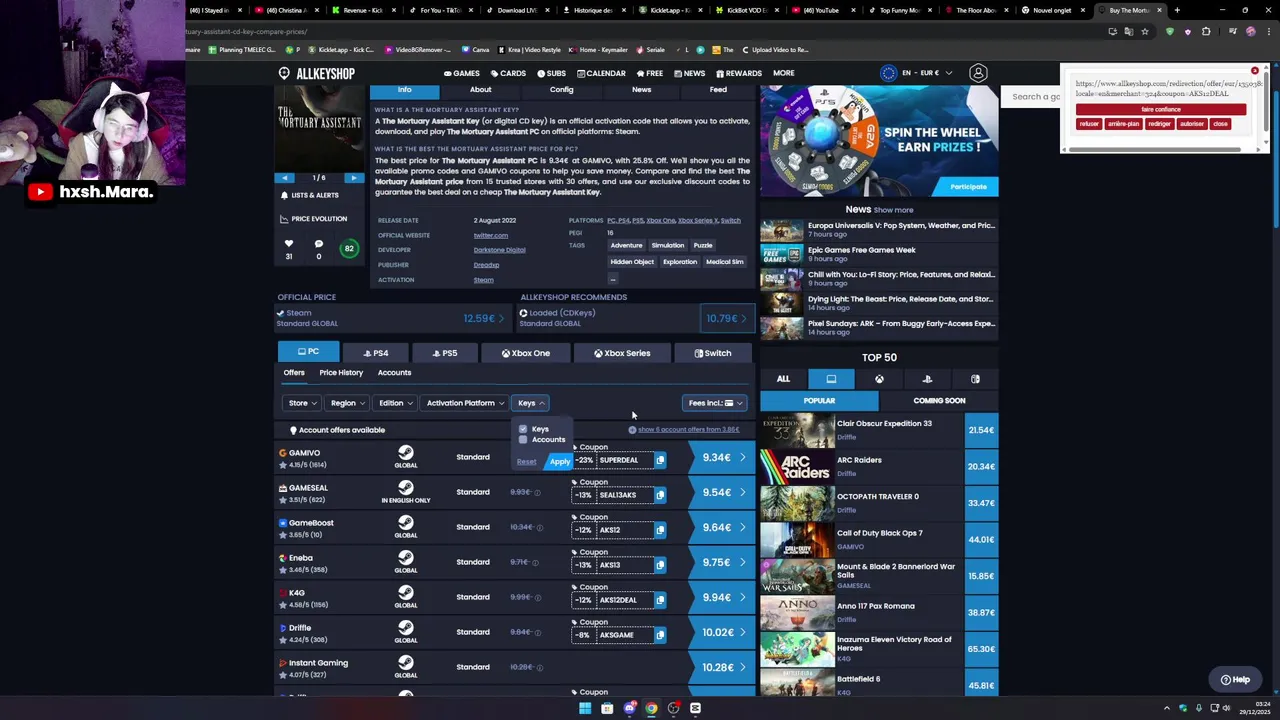Open Windows Start button in taskbar
1280x720 pixels.
point(585,708)
